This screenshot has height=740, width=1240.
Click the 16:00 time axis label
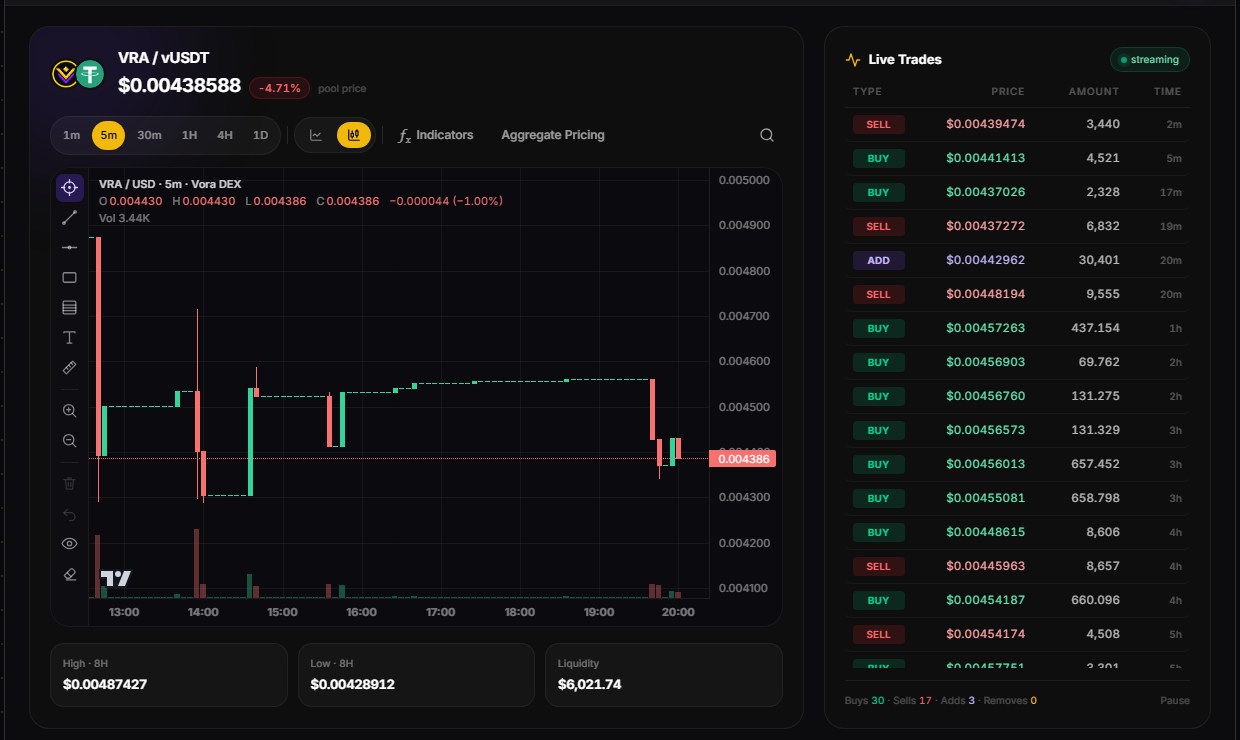(361, 612)
